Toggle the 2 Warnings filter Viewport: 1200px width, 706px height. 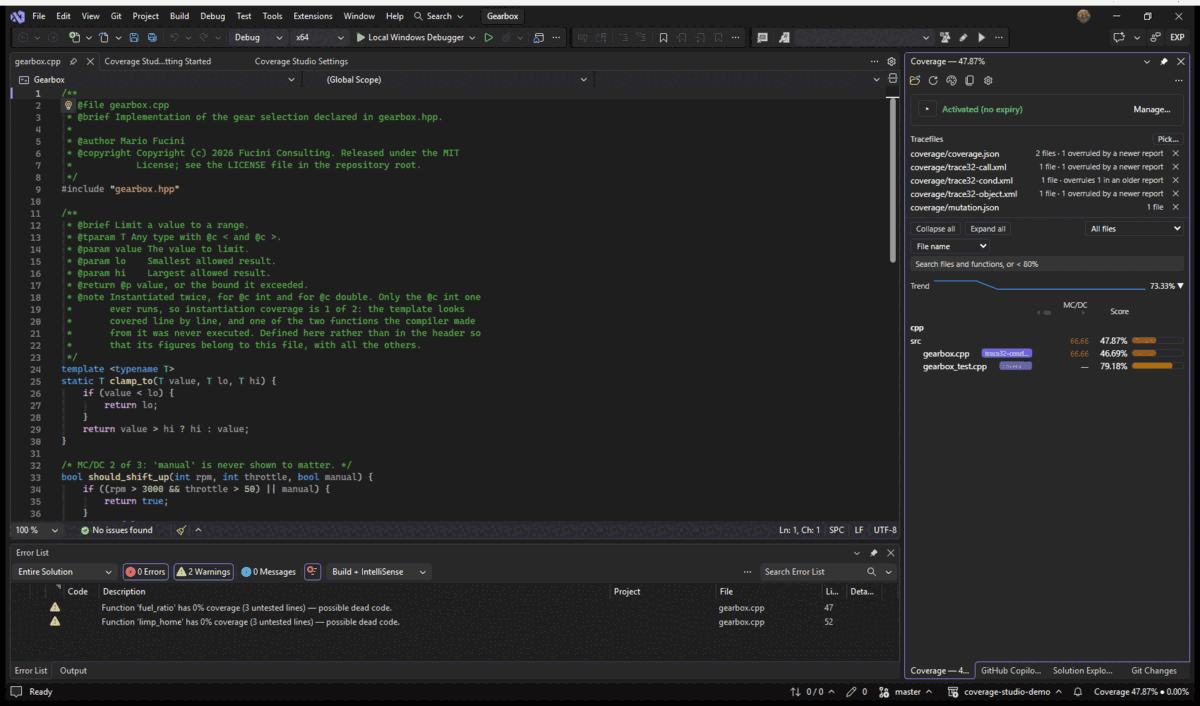(203, 572)
